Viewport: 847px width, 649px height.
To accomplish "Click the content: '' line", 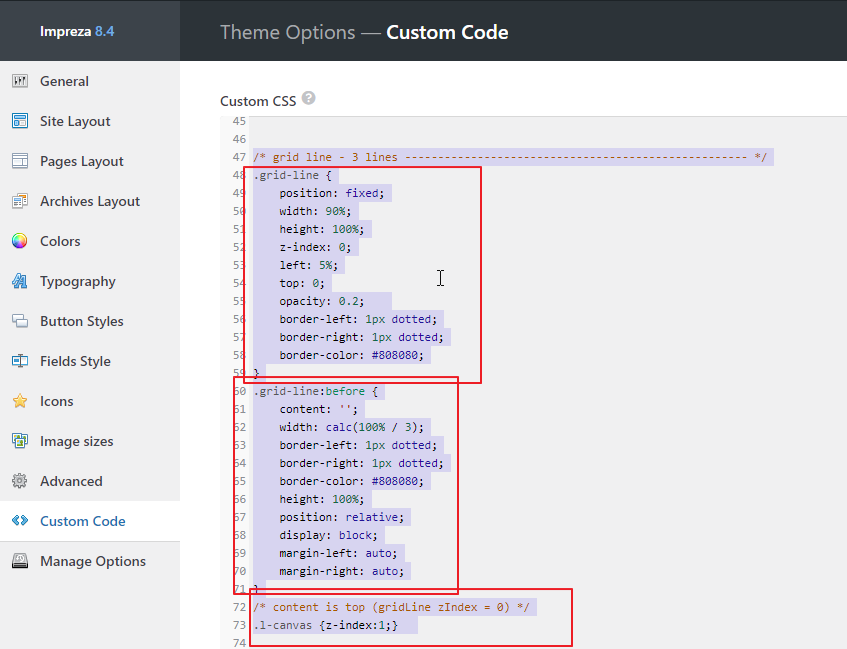I will [x=318, y=409].
